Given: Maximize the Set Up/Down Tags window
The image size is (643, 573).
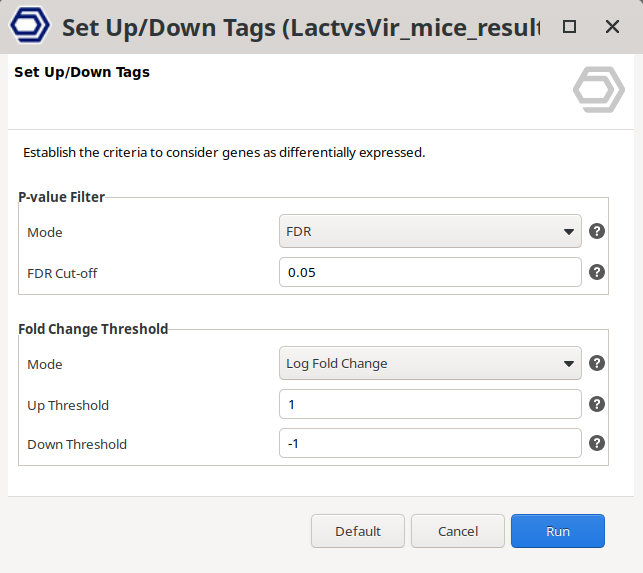Looking at the screenshot, I should point(569,27).
